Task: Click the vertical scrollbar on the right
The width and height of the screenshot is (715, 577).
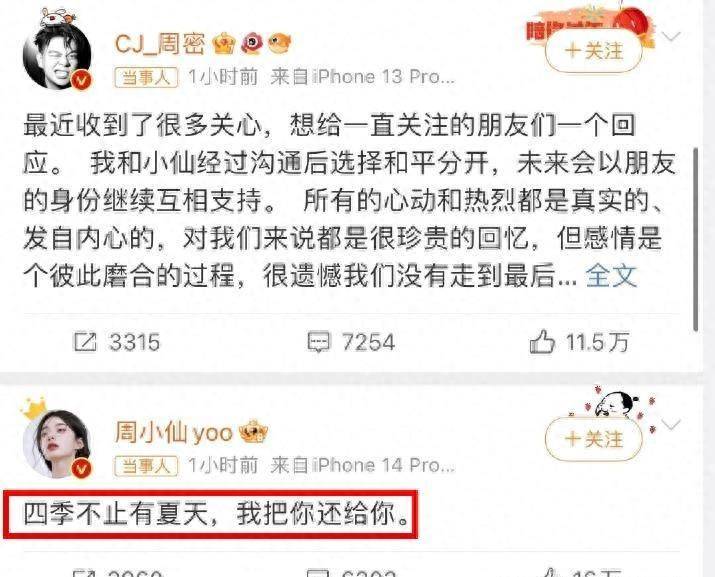Action: (695, 239)
